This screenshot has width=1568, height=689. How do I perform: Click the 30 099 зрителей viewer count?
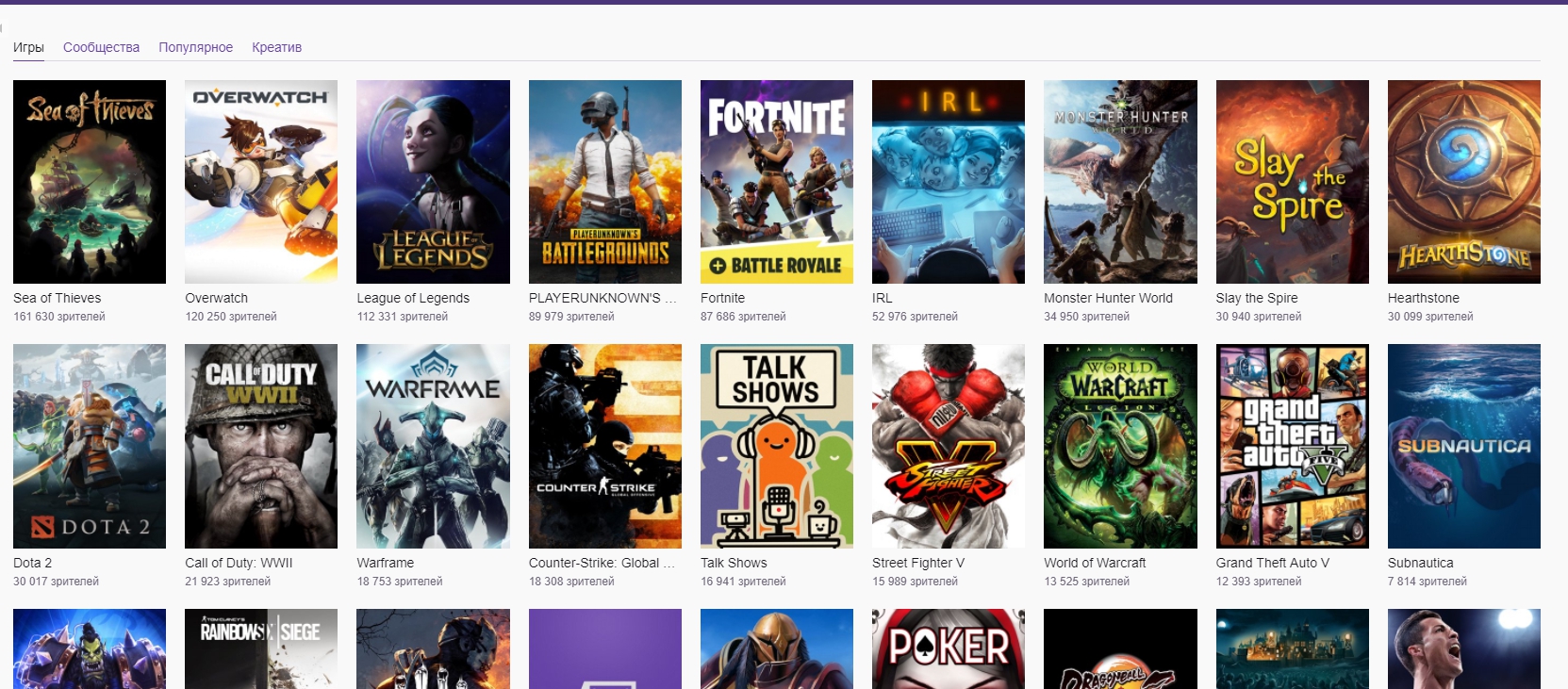pyautogui.click(x=1430, y=317)
